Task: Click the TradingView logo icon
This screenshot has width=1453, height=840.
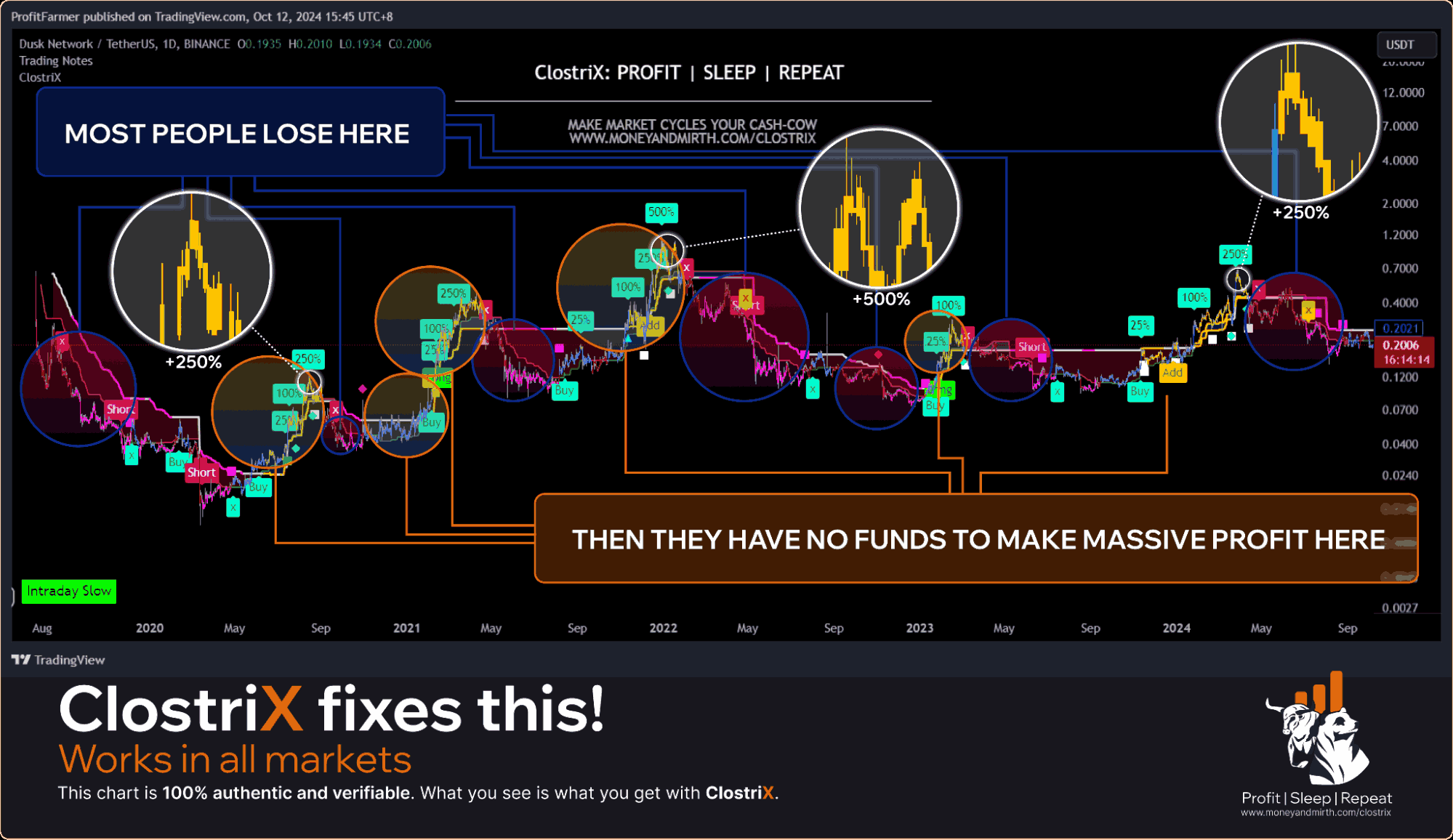Action: point(20,660)
